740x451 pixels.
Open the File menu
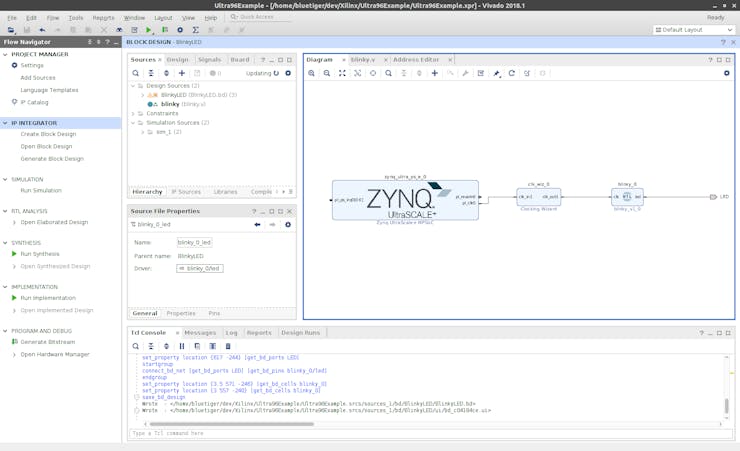12,18
